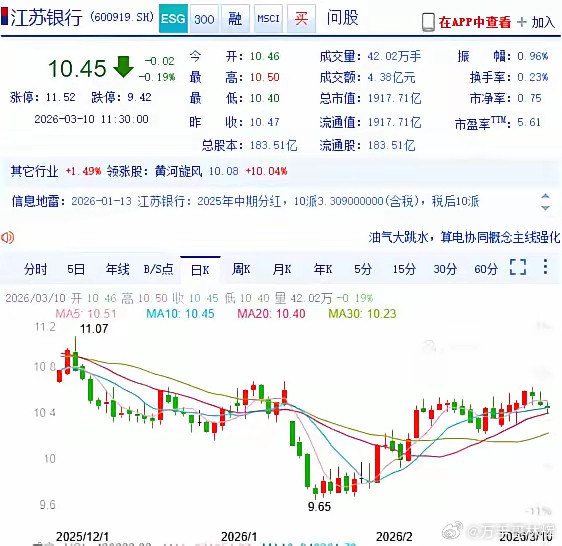The height and width of the screenshot is (546, 562).
Task: Click the up arrow of info scroller
Action: (x=545, y=196)
